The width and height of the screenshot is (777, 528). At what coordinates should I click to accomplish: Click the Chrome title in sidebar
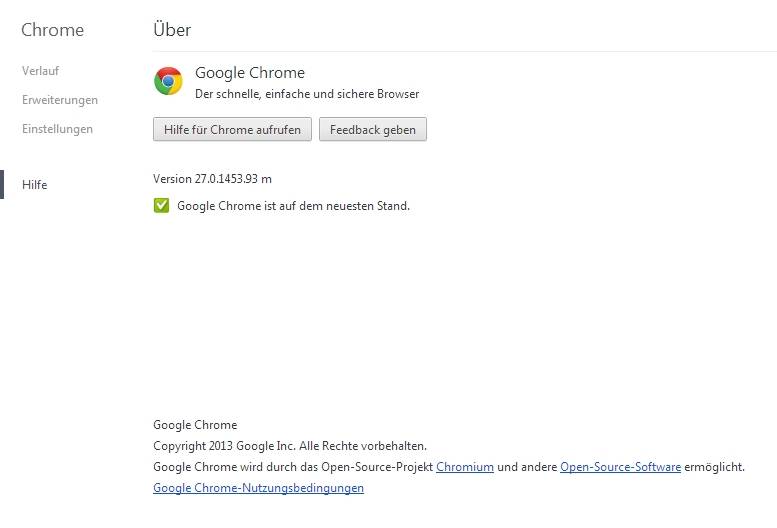tap(53, 30)
